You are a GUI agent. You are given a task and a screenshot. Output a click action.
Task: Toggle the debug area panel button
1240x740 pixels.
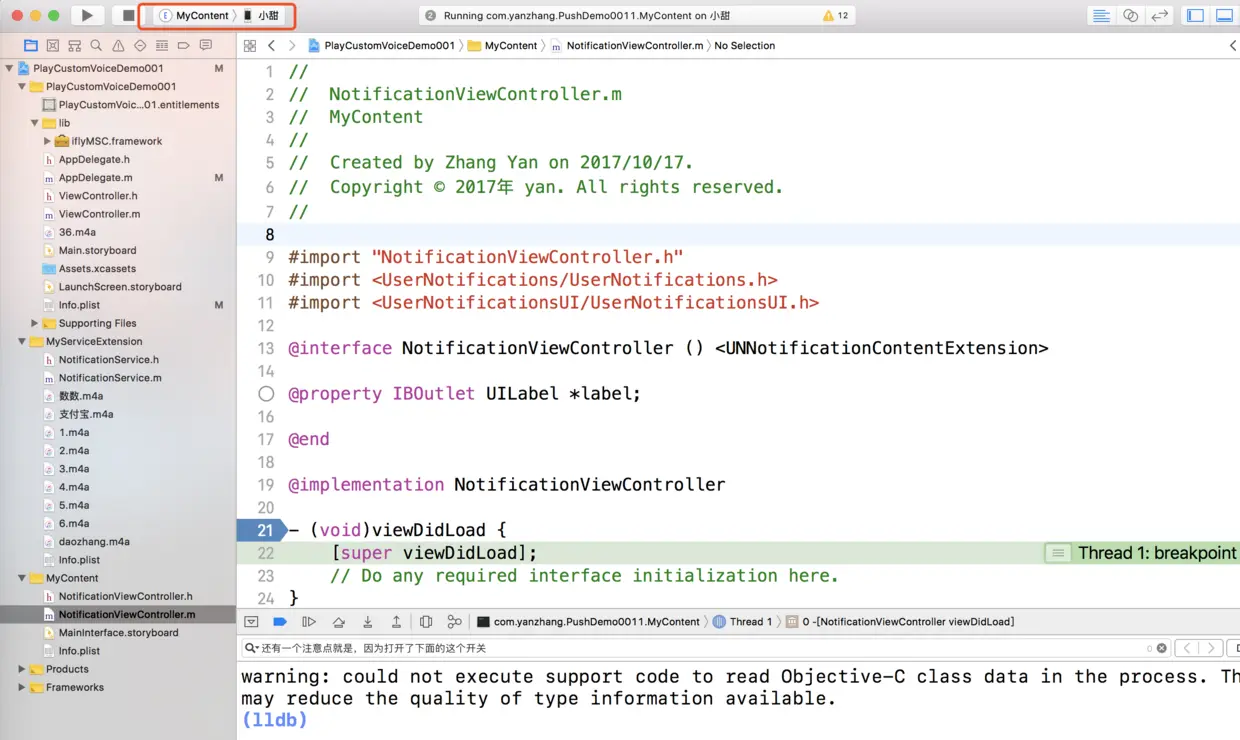point(1224,15)
